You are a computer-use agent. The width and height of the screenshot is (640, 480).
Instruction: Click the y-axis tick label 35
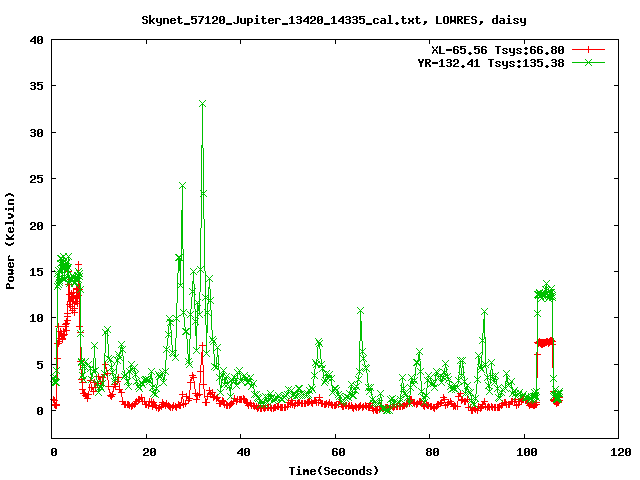pos(36,86)
